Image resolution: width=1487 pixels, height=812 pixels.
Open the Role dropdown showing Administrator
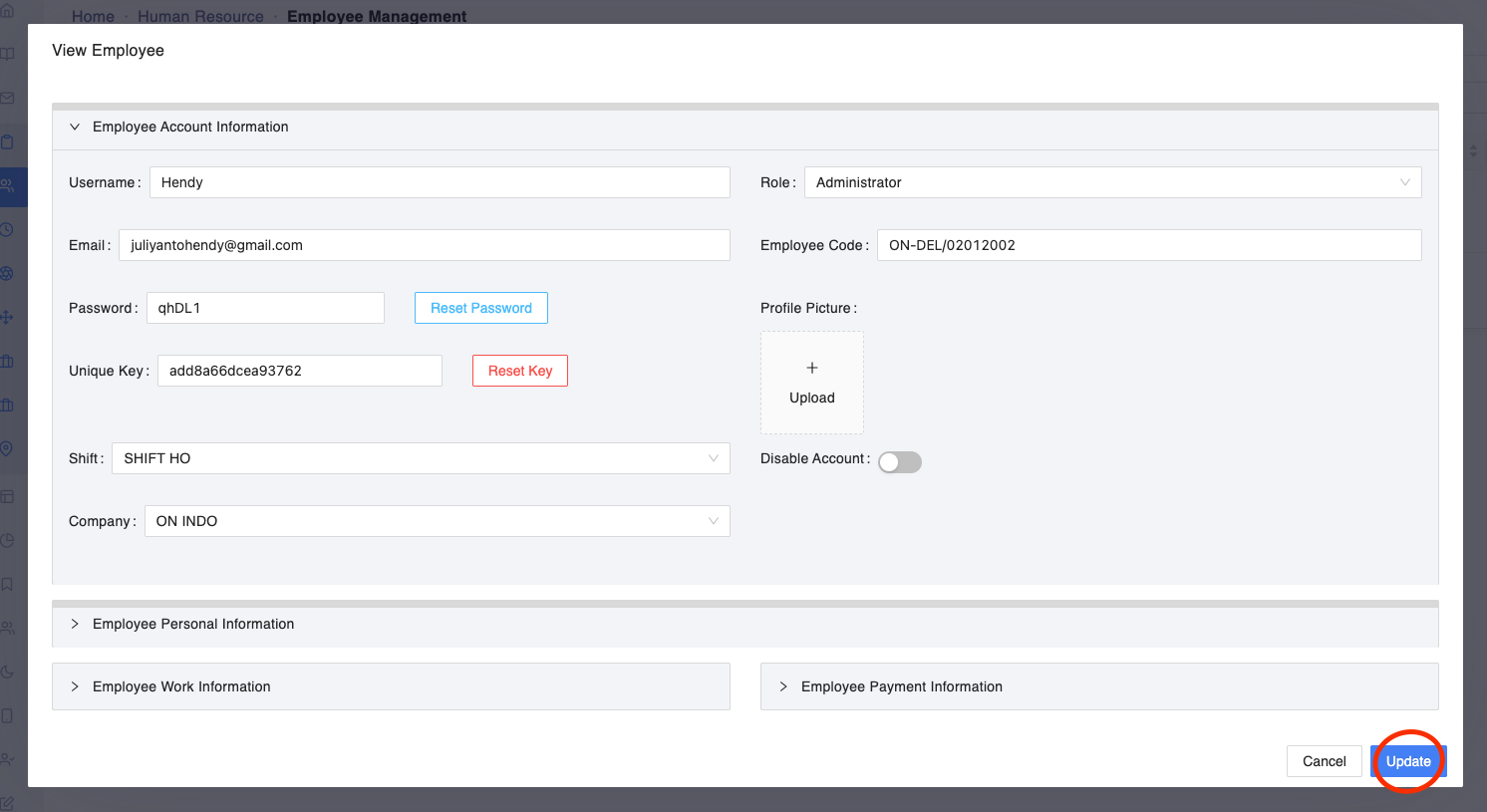coord(1111,182)
